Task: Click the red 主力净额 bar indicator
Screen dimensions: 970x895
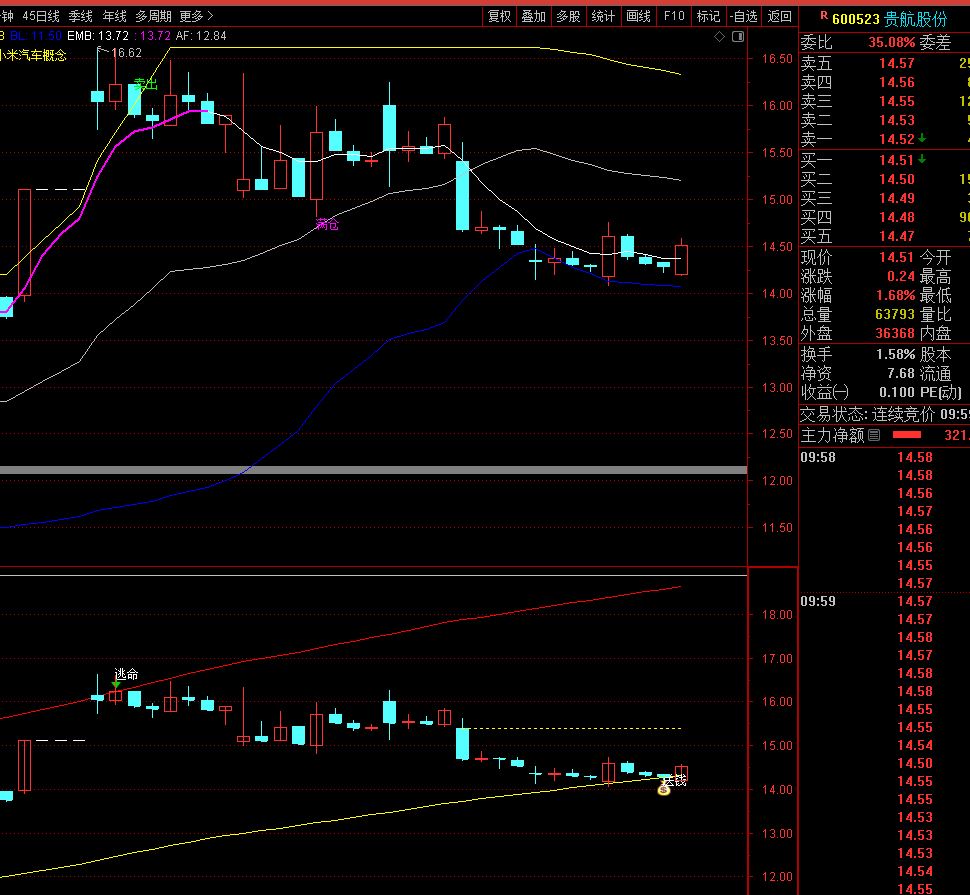Action: tap(906, 435)
